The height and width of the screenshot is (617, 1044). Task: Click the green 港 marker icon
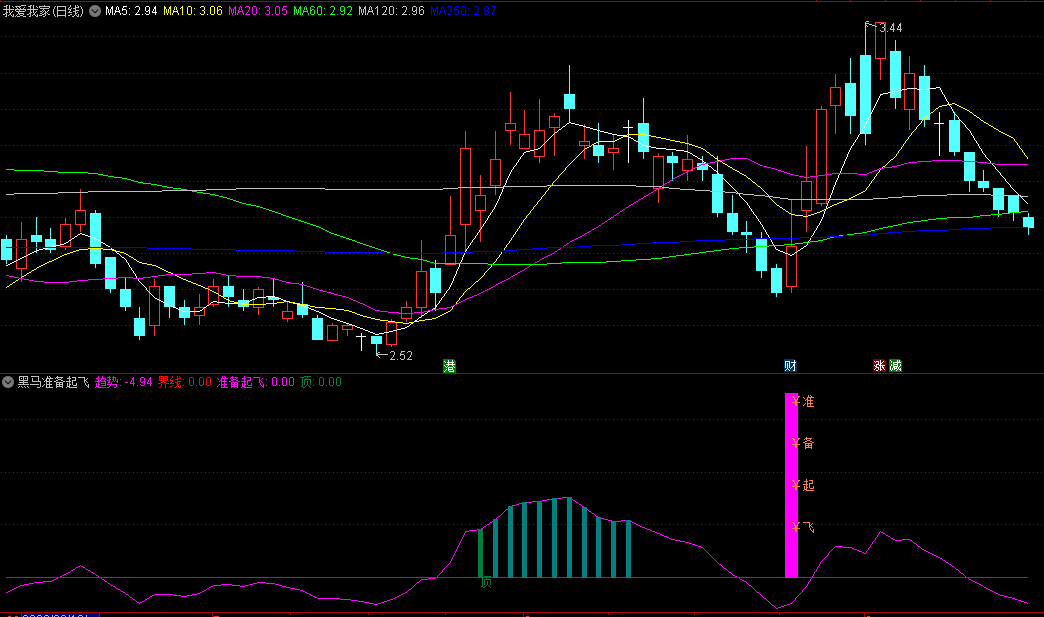(449, 365)
